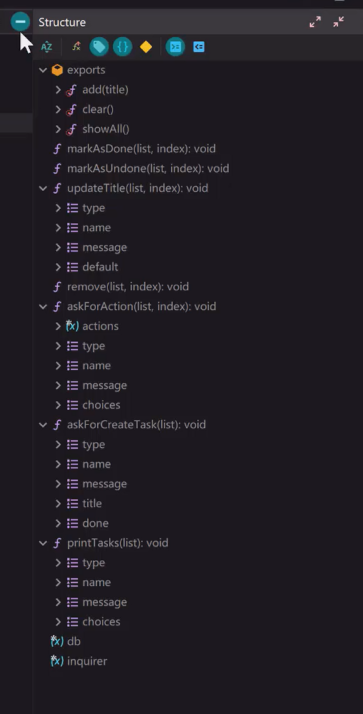Toggle the curly braces filter button
The image size is (363, 714).
click(123, 47)
